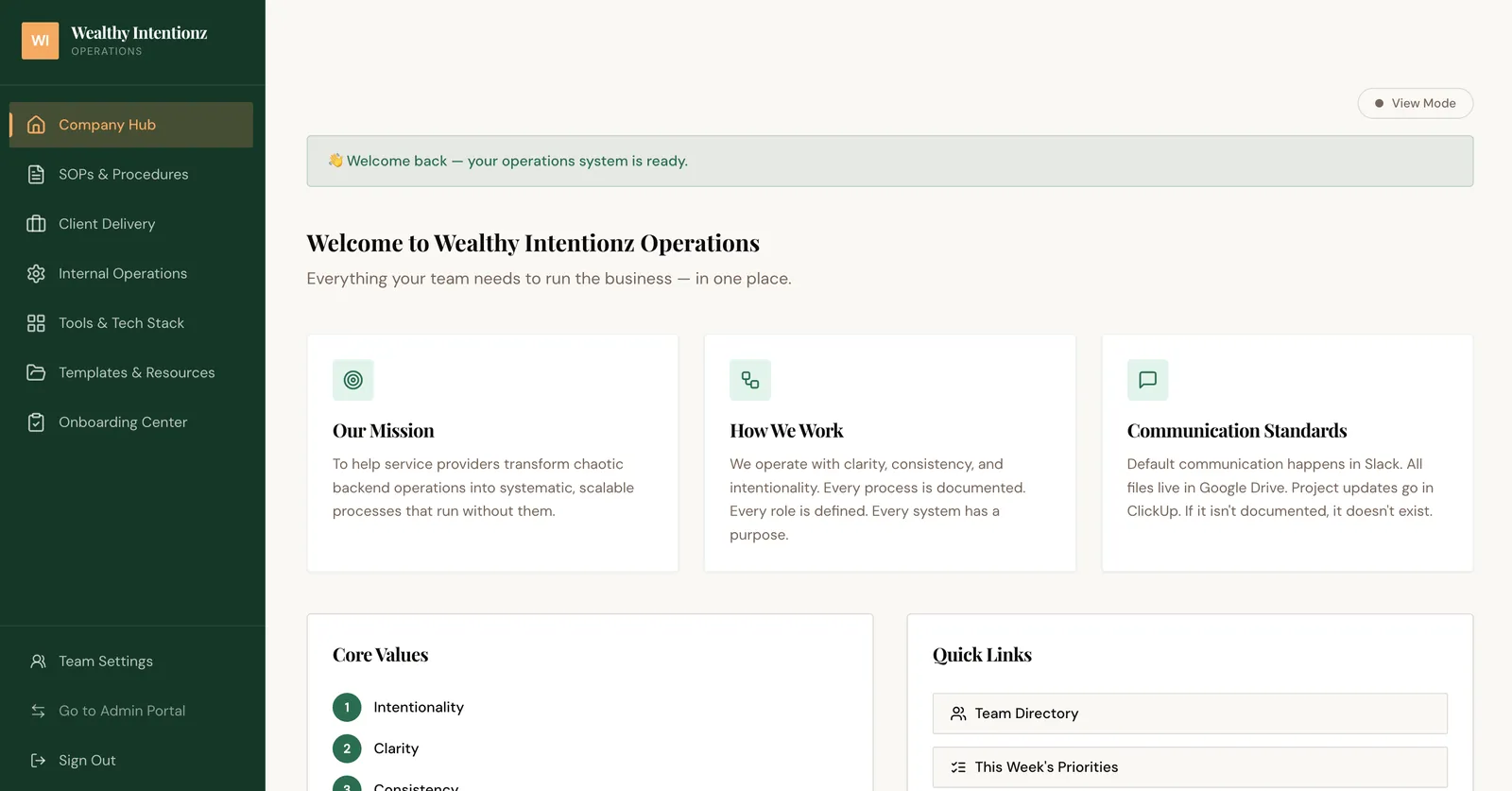
Task: Click the This Week's Priorities checklist icon
Action: (958, 767)
